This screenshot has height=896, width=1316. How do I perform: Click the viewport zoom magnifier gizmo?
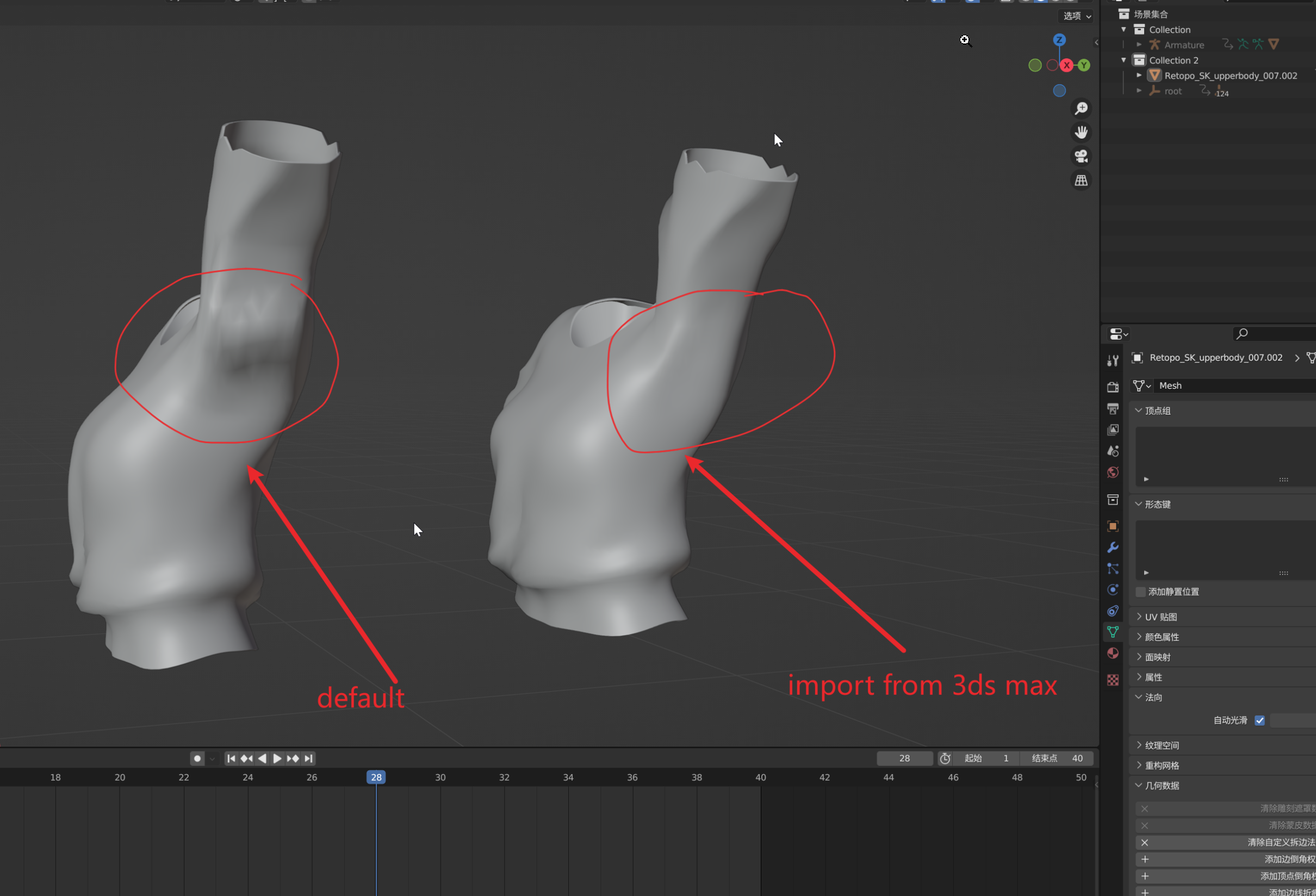tap(1081, 108)
